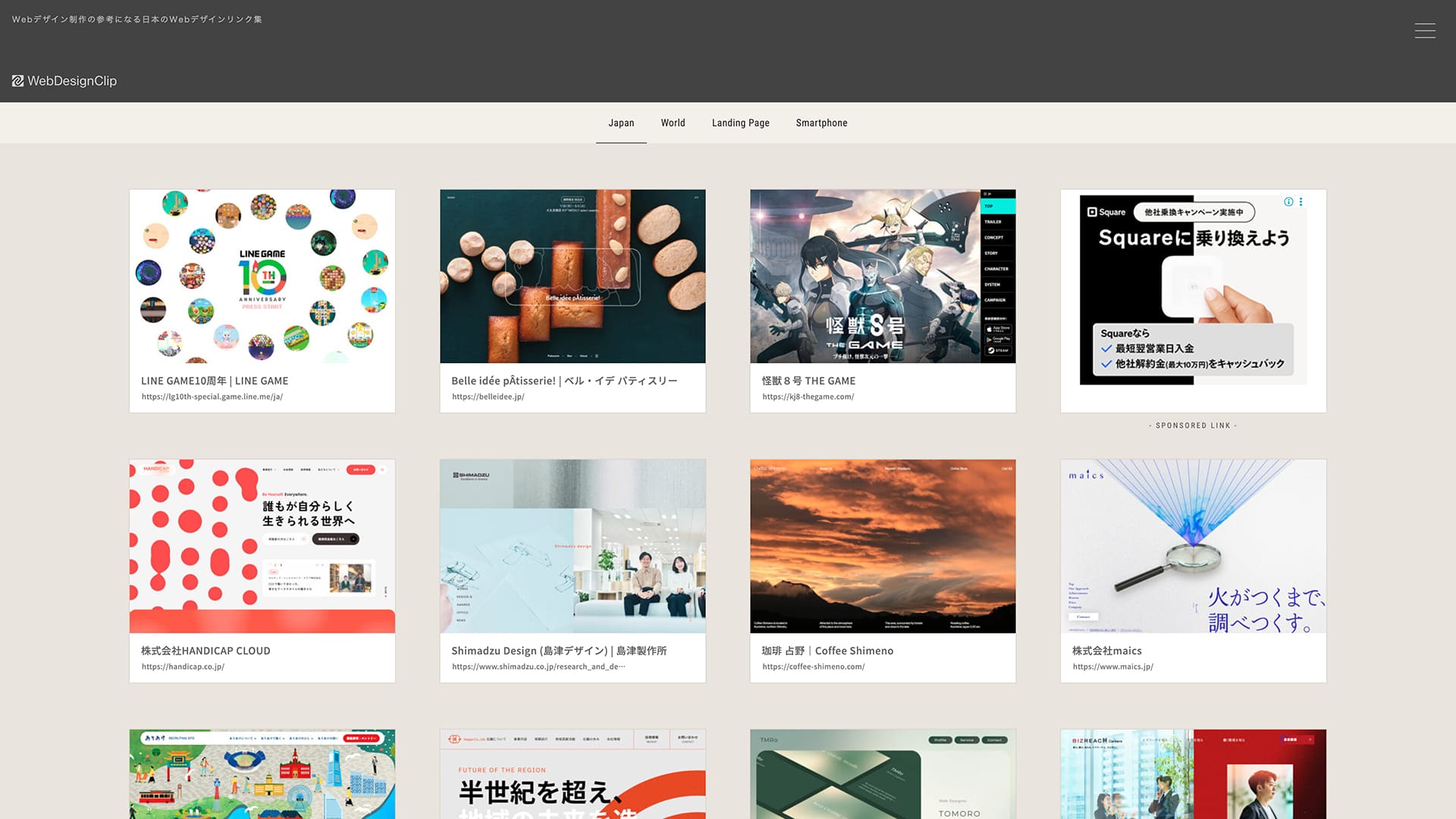The image size is (1456, 819).
Task: Switch to the World tab
Action: pyautogui.click(x=673, y=123)
